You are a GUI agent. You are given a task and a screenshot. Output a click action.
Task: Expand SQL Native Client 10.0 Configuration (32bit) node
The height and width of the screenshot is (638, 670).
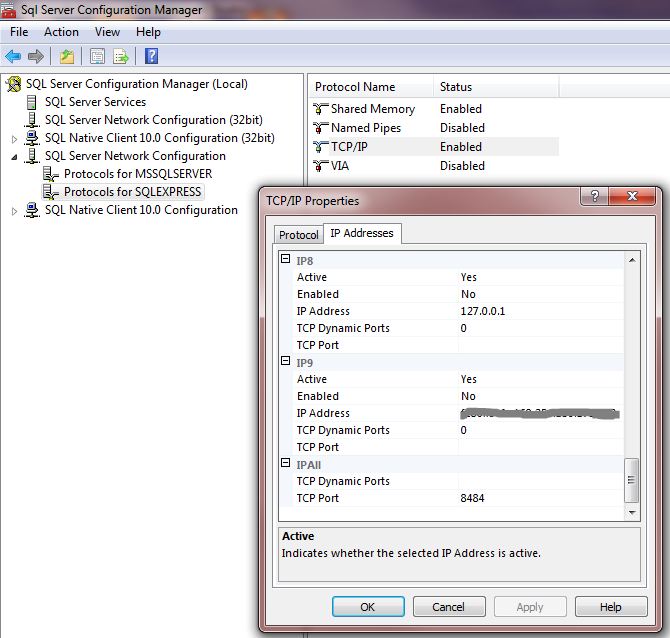click(x=14, y=139)
